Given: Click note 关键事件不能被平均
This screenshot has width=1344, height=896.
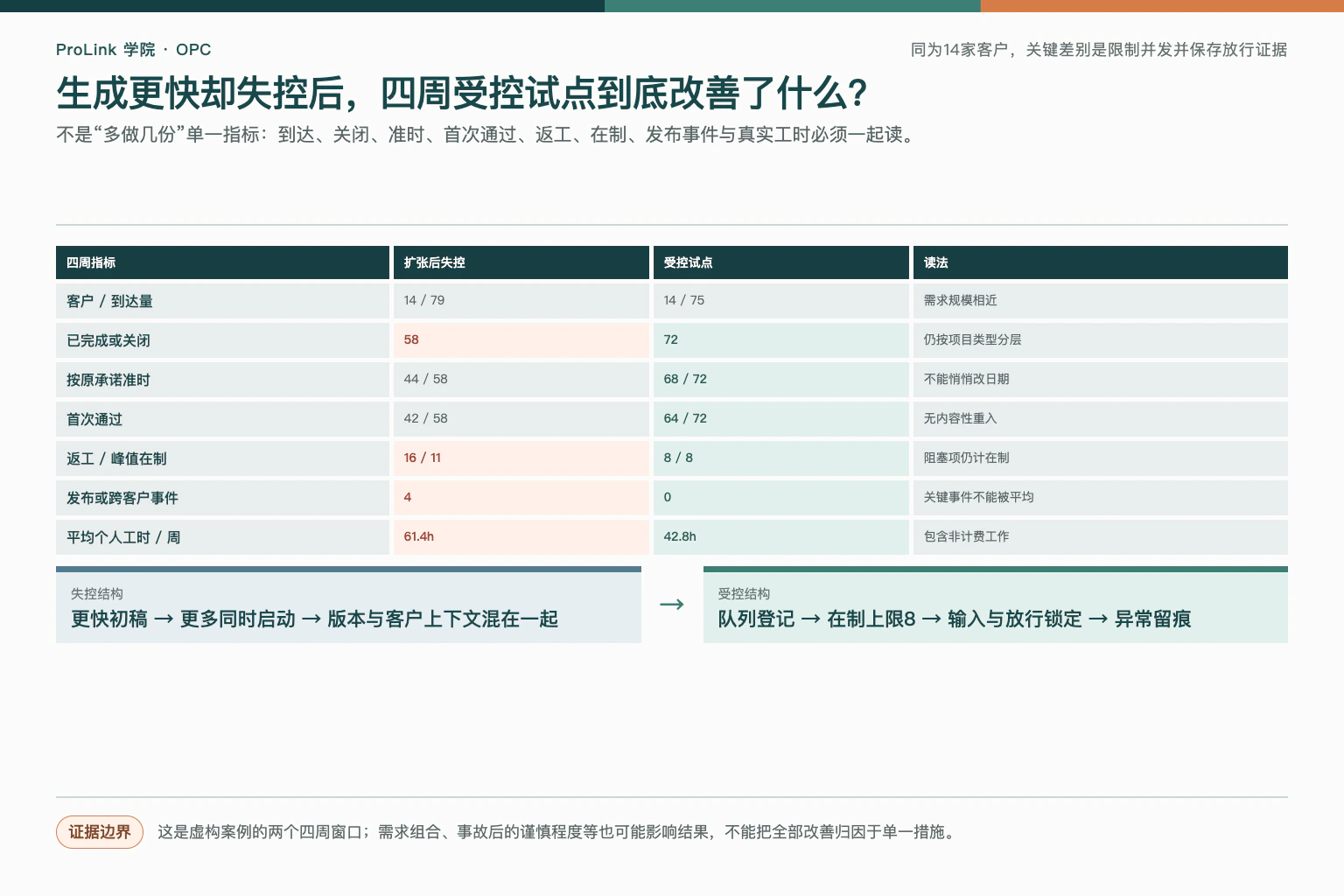Looking at the screenshot, I should (x=978, y=497).
